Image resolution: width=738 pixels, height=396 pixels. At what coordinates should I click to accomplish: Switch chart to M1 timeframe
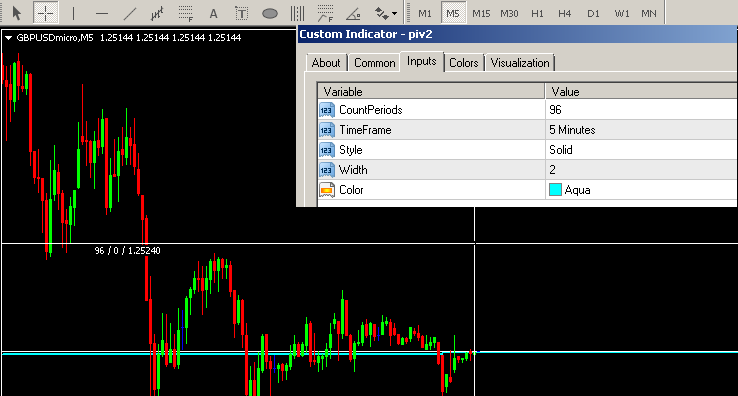tap(425, 13)
